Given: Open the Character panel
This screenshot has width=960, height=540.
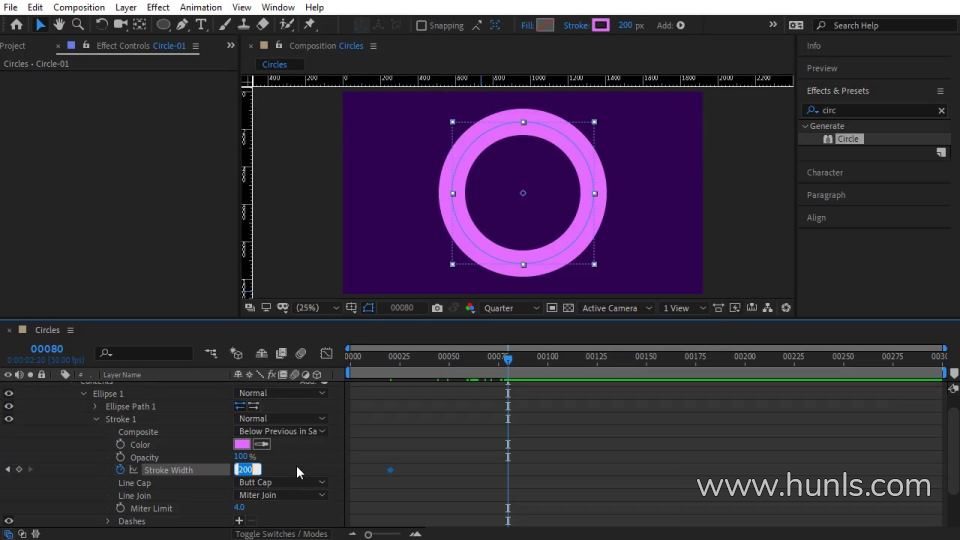Looking at the screenshot, I should click(825, 173).
